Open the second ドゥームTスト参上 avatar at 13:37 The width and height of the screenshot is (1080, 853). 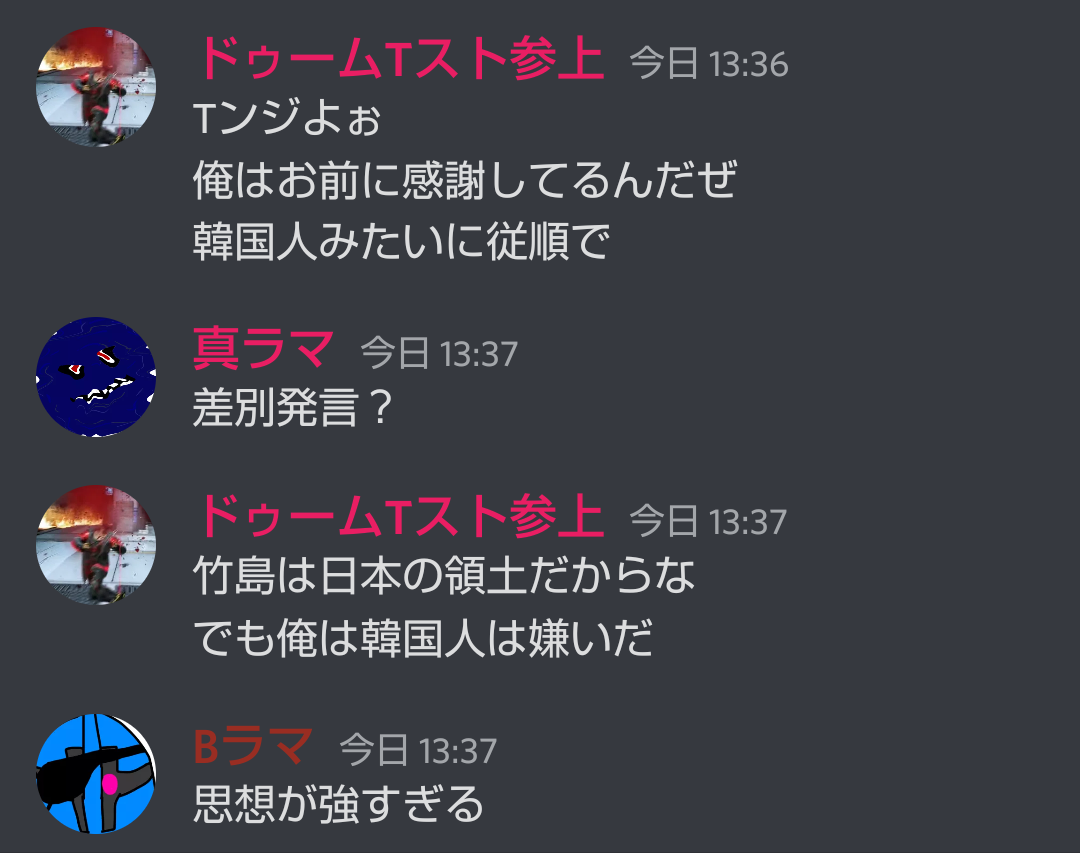[96, 545]
